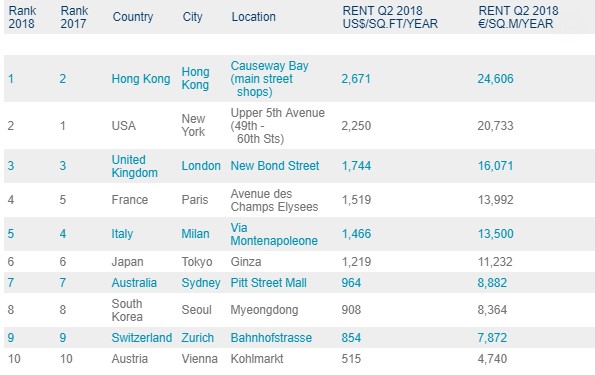The image size is (595, 375).
Task: Click the rent value 2,671
Action: point(356,79)
